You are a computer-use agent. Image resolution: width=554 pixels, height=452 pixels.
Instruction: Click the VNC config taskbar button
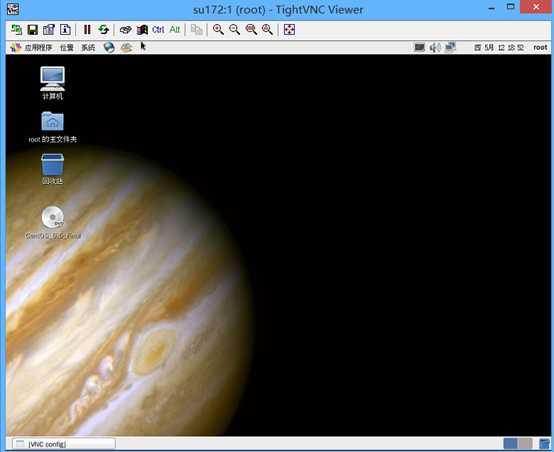(64, 444)
